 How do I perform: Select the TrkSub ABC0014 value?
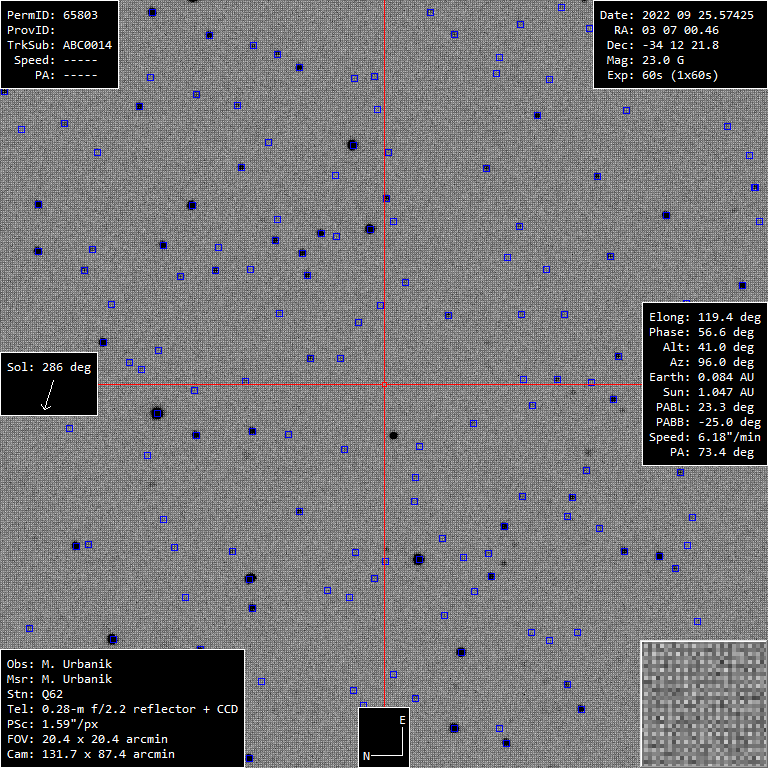pyautogui.click(x=60, y=45)
